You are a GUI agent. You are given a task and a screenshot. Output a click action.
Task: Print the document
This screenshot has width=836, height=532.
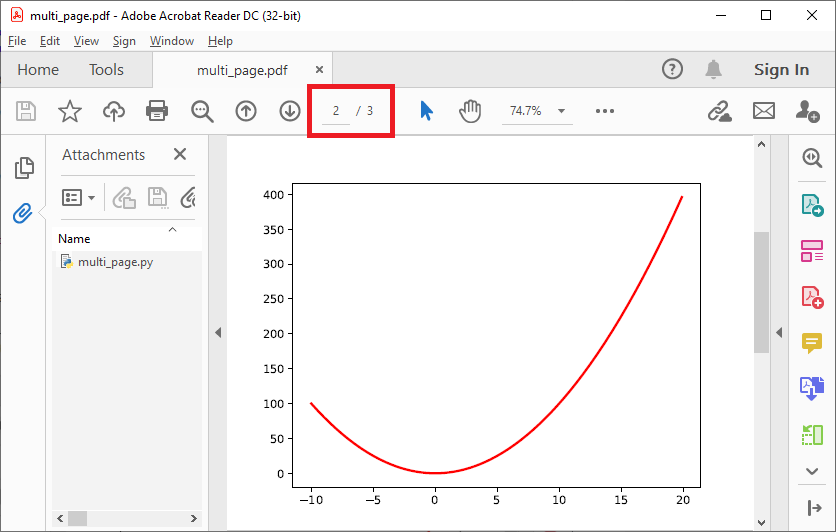point(157,111)
